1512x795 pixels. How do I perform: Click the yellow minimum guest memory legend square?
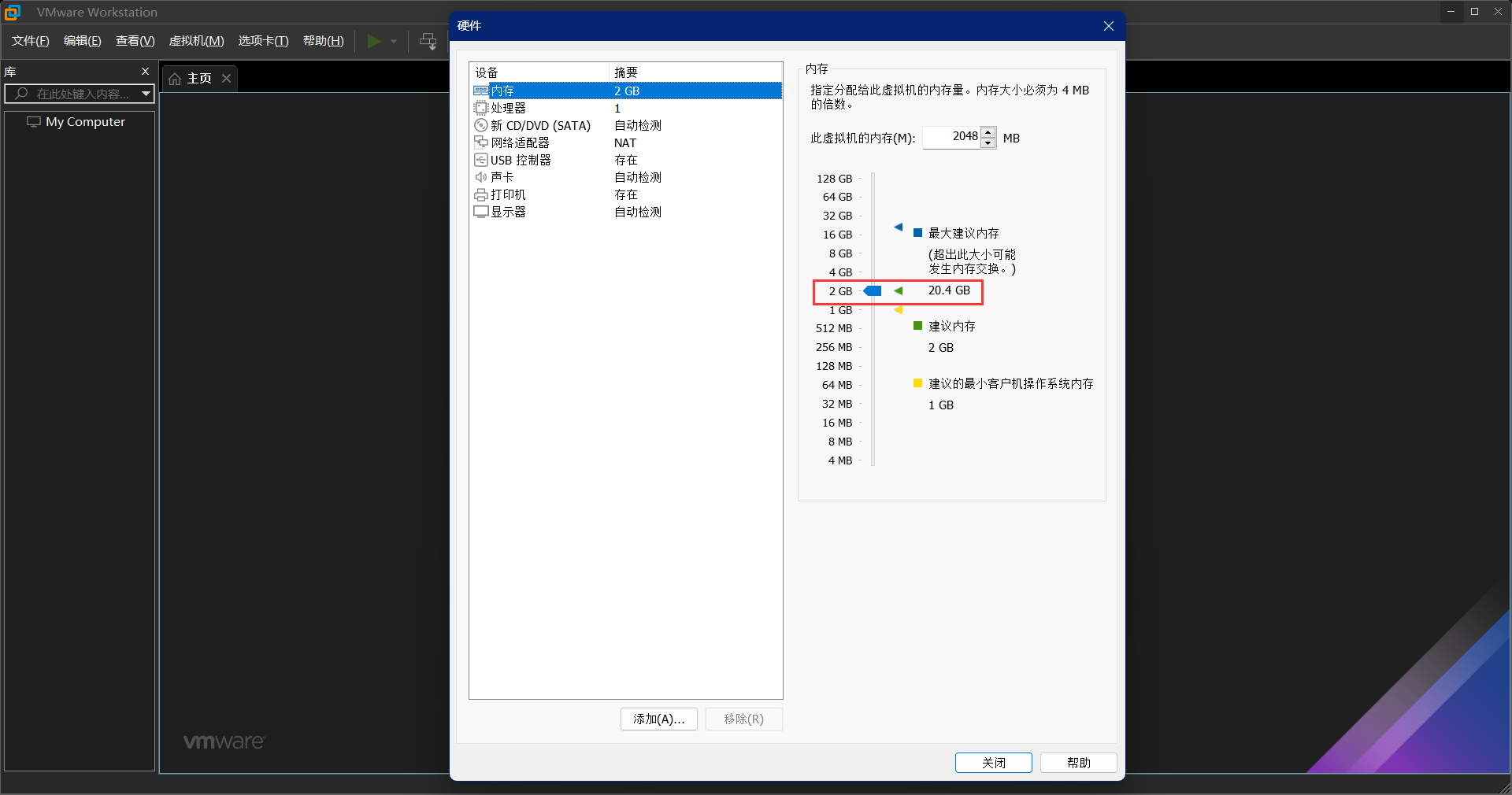(x=917, y=383)
